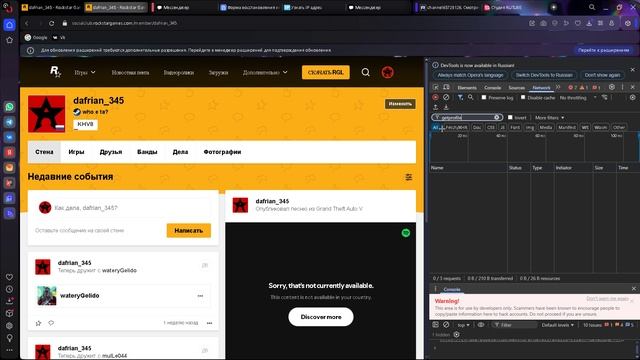
Task: Focus the console Filter input
Action: click(514, 325)
